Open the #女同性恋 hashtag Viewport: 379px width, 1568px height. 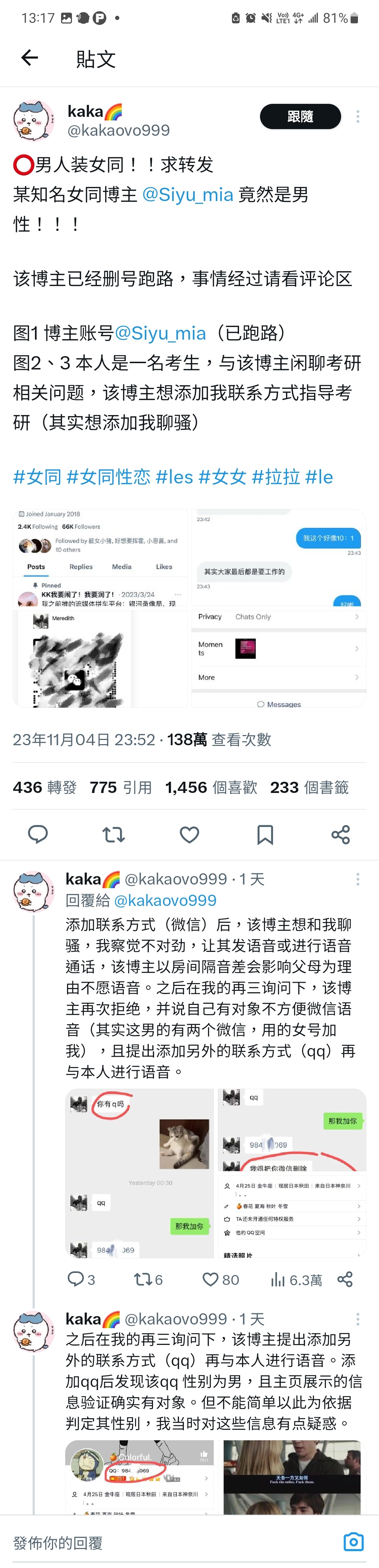point(108,476)
